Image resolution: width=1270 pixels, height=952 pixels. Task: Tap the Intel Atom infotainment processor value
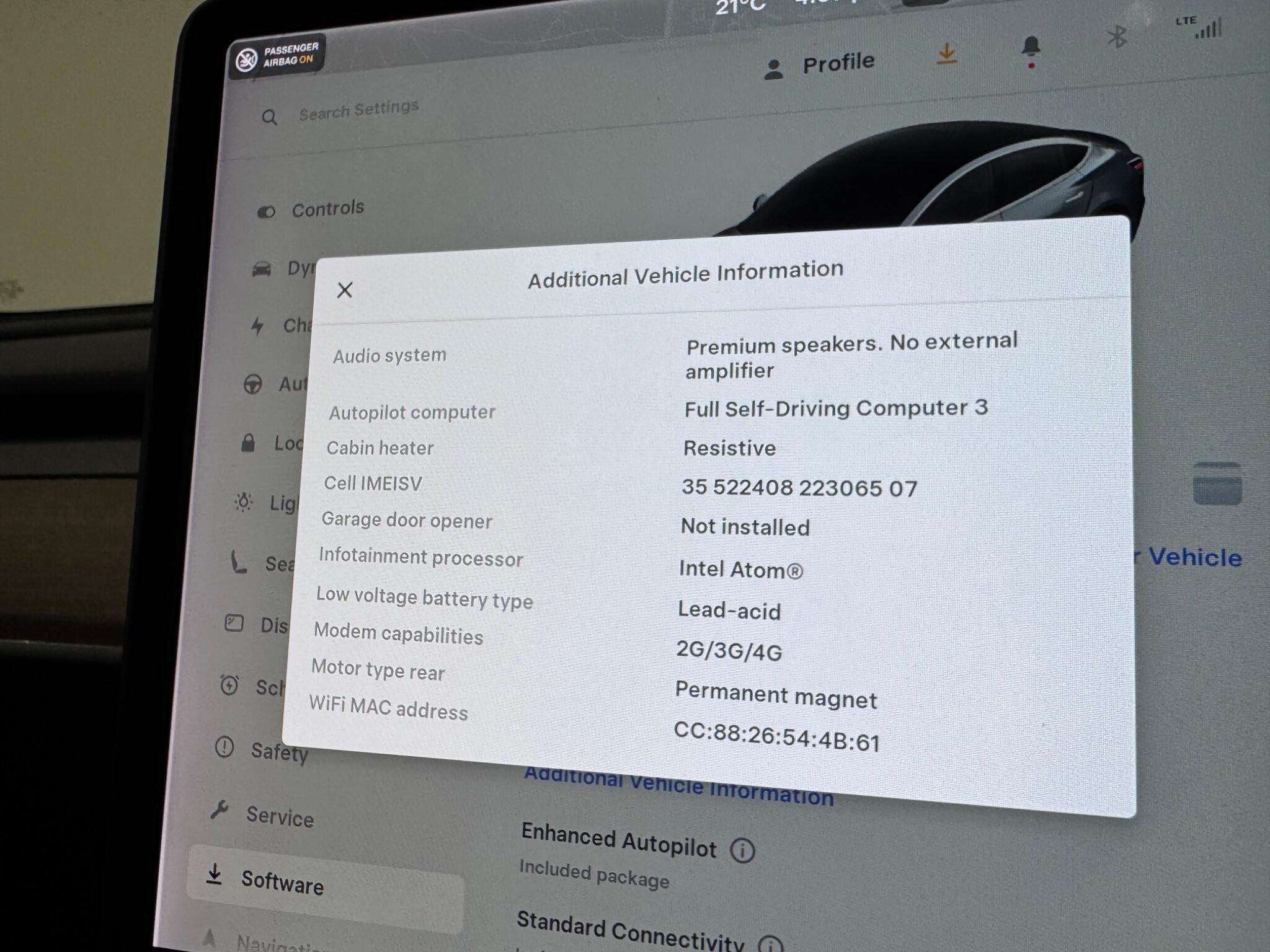tap(740, 569)
